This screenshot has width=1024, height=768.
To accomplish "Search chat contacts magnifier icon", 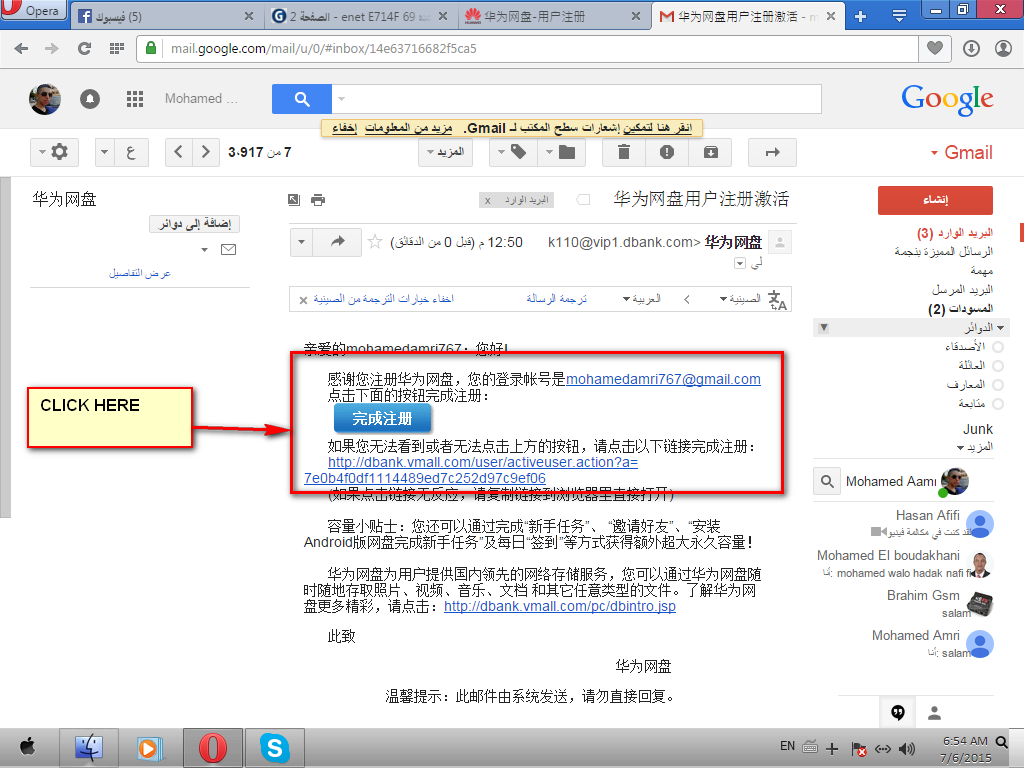I will click(x=827, y=482).
